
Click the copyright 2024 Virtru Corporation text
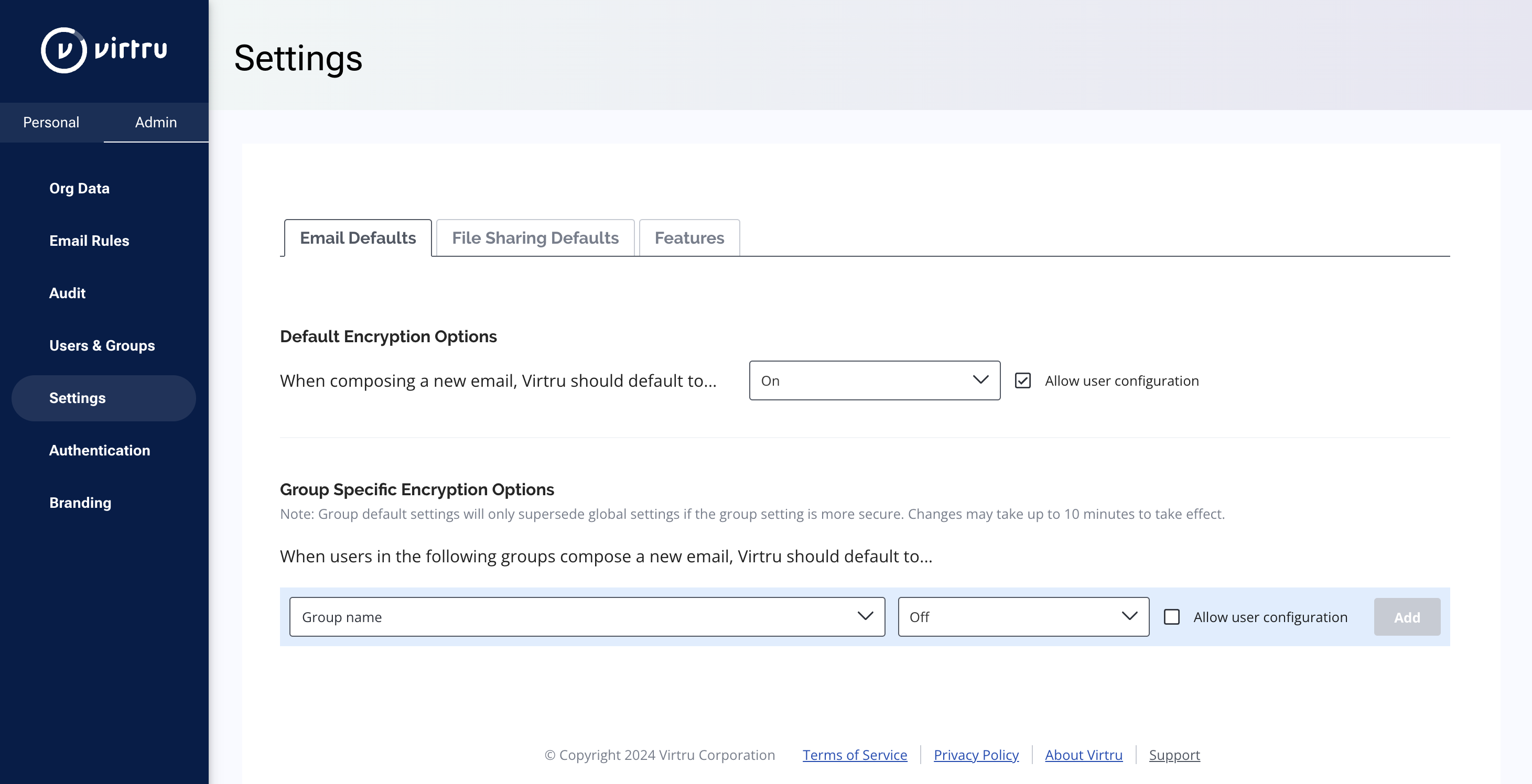(660, 755)
